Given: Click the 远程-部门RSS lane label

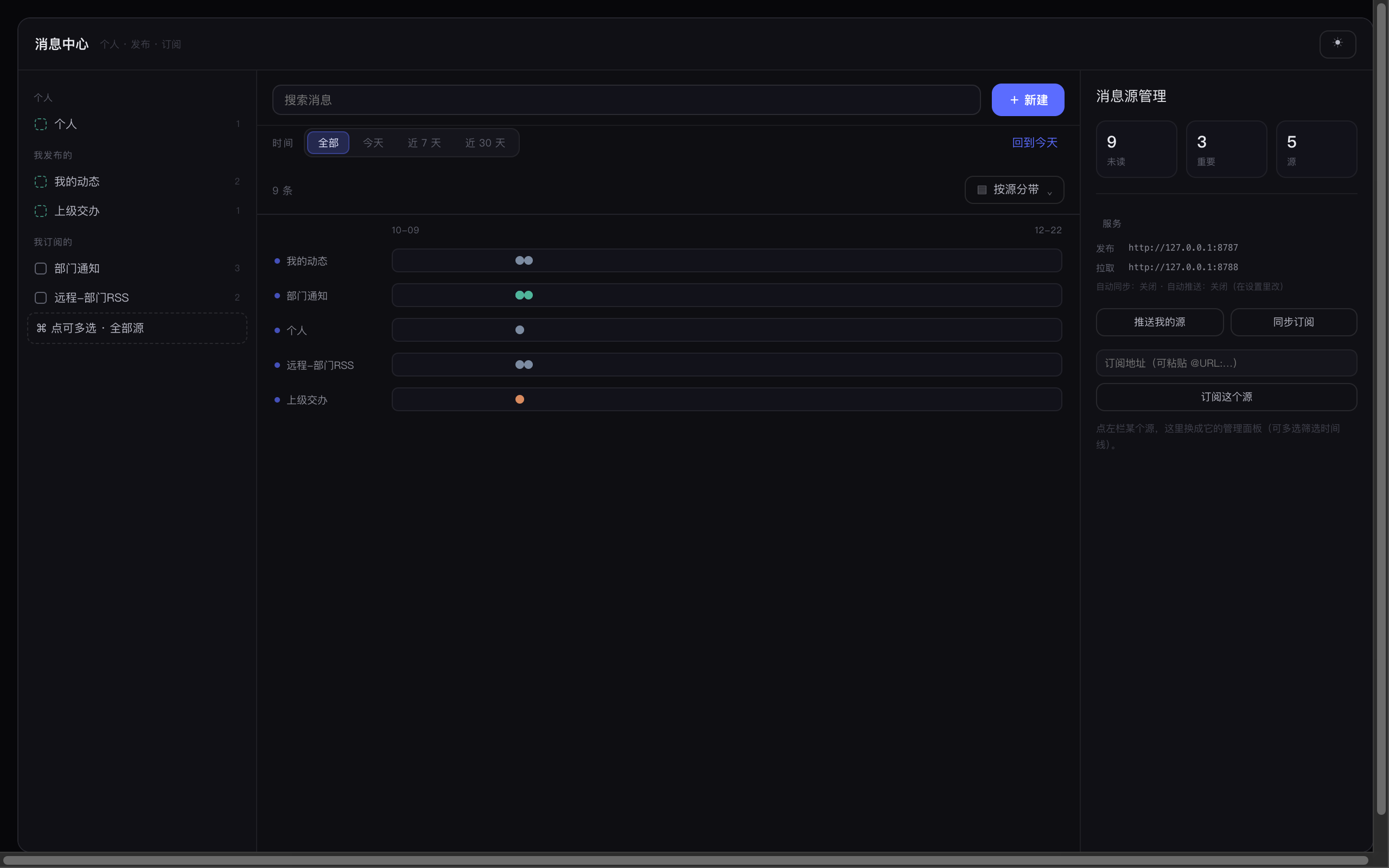Looking at the screenshot, I should (320, 365).
